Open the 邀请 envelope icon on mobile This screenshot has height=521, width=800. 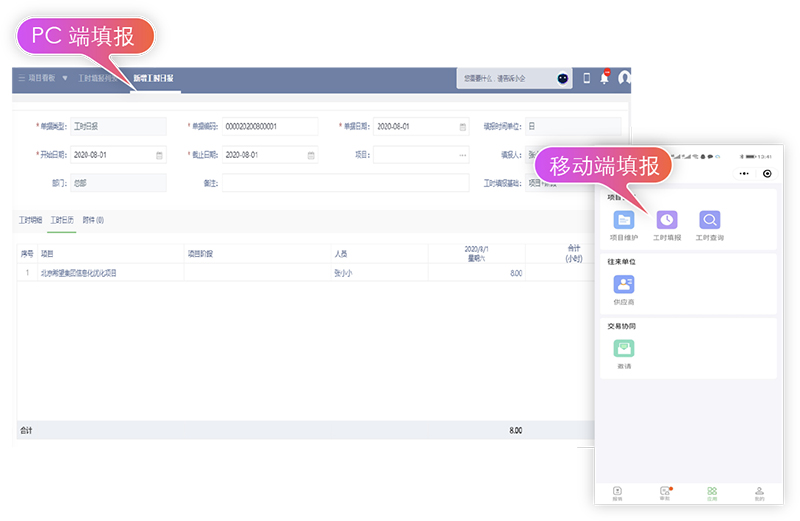pyautogui.click(x=623, y=349)
